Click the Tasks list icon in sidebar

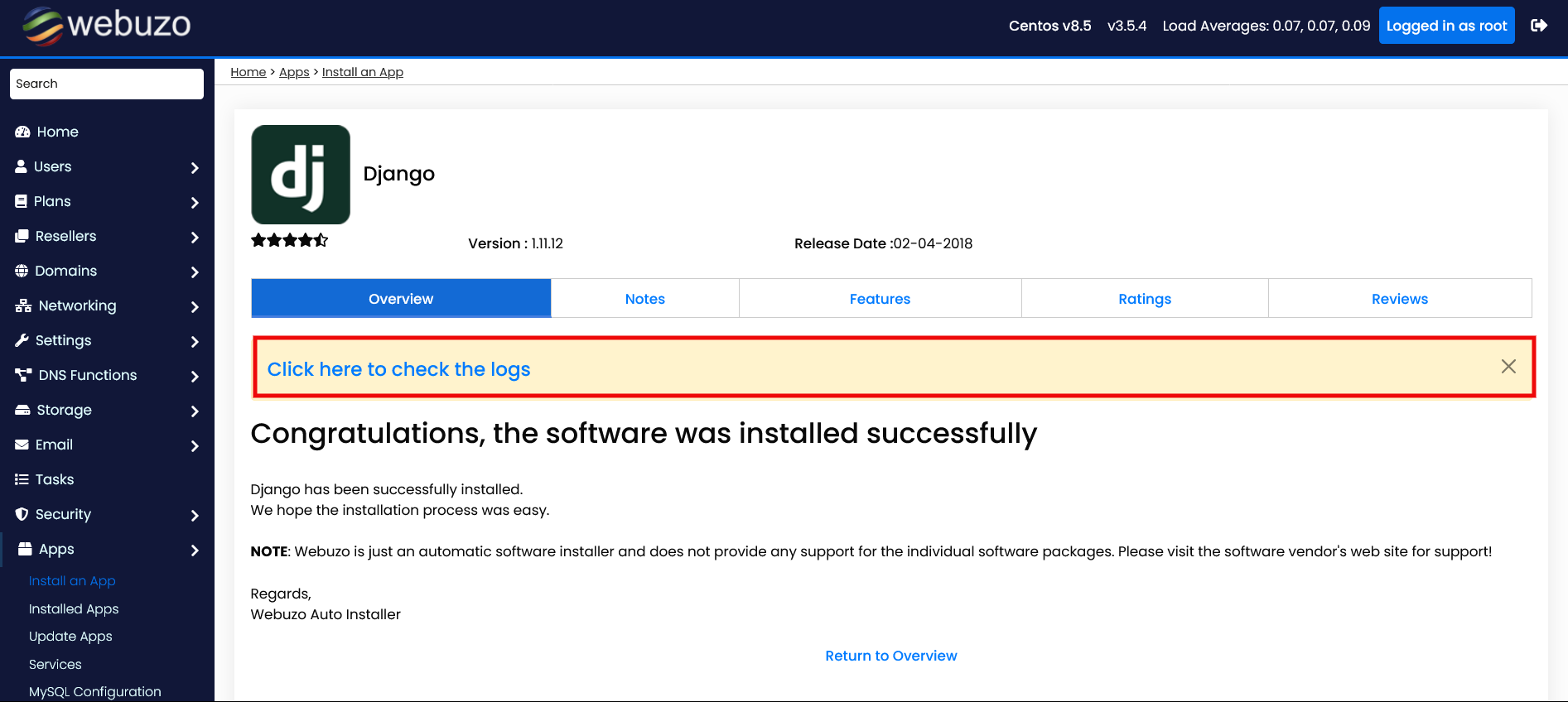(22, 479)
